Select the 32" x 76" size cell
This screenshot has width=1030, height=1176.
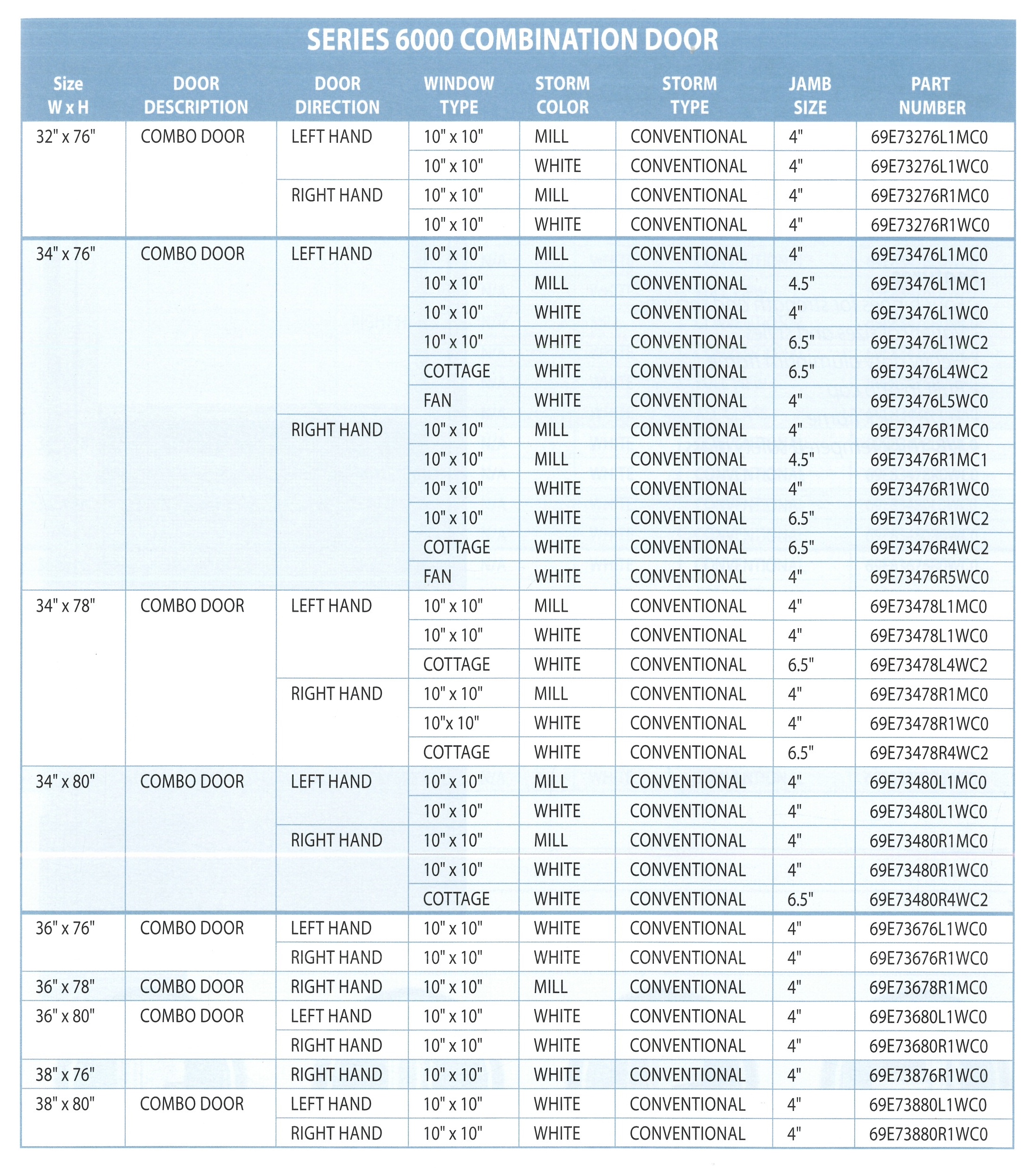[x=66, y=137]
